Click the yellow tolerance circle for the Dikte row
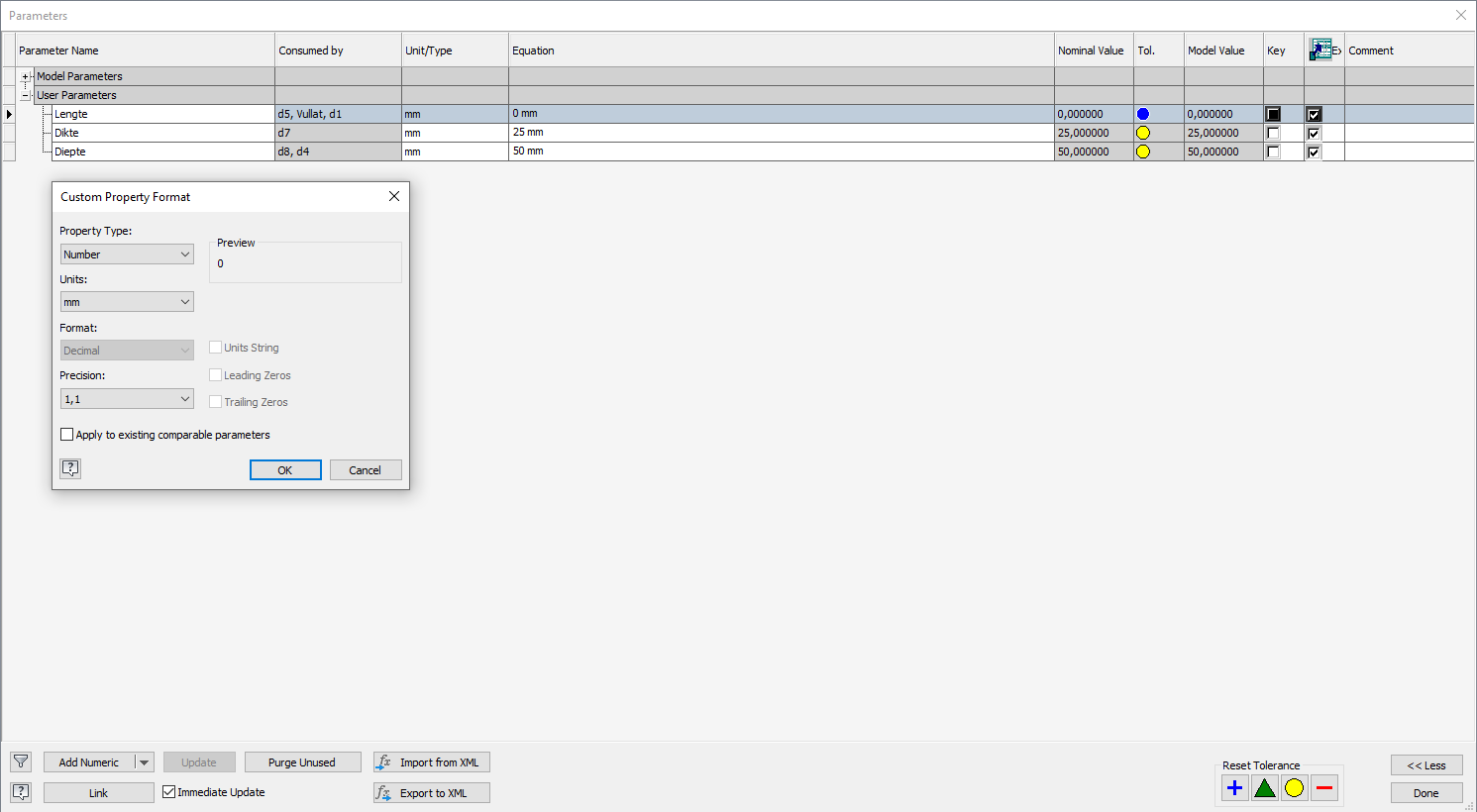Screen dimensions: 1477x812 (1143, 132)
